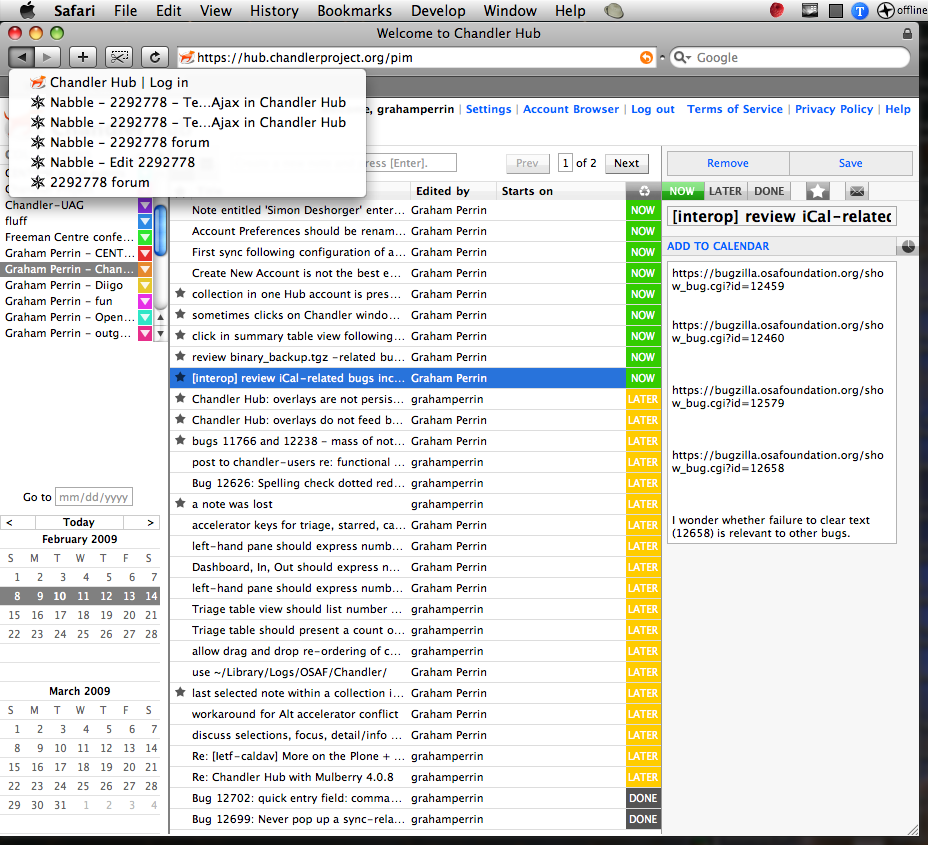The width and height of the screenshot is (928, 845).
Task: Open the Account Browser link
Action: 571,109
